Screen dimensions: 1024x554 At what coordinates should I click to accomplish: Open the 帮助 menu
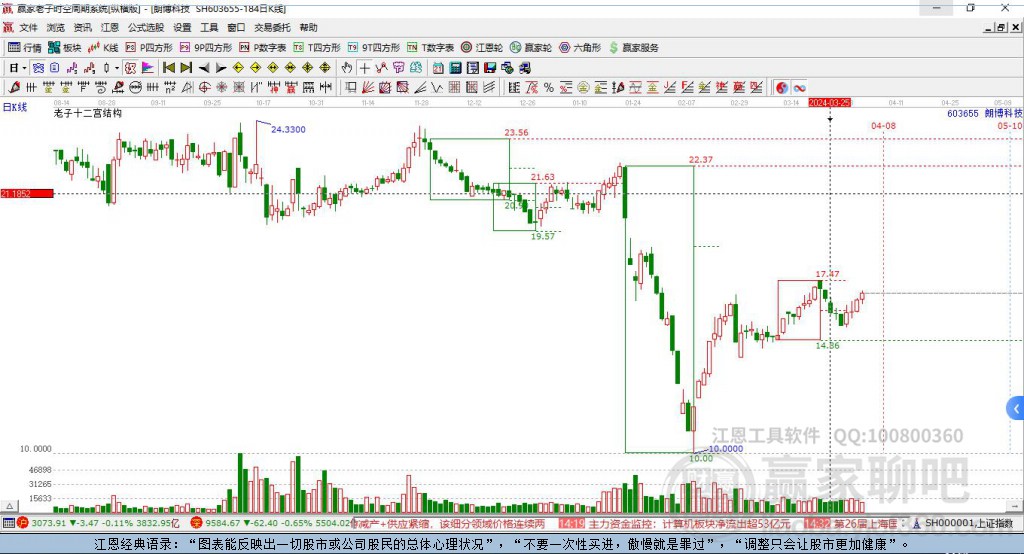point(308,27)
